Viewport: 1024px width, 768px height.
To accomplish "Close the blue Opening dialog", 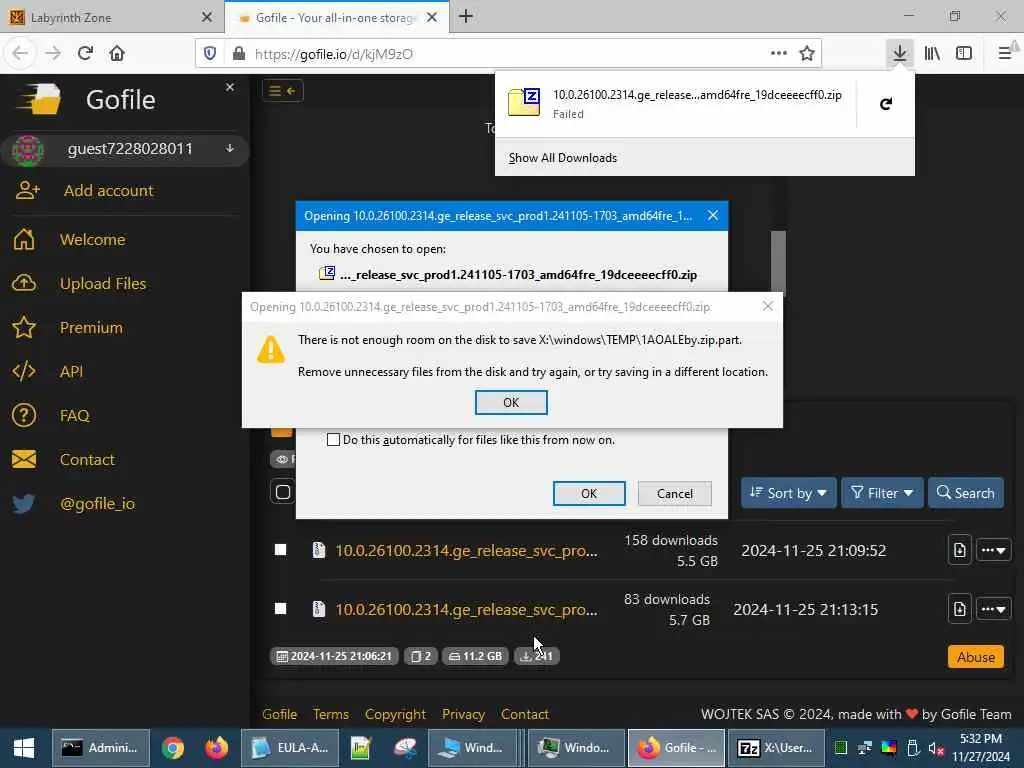I will tap(713, 216).
